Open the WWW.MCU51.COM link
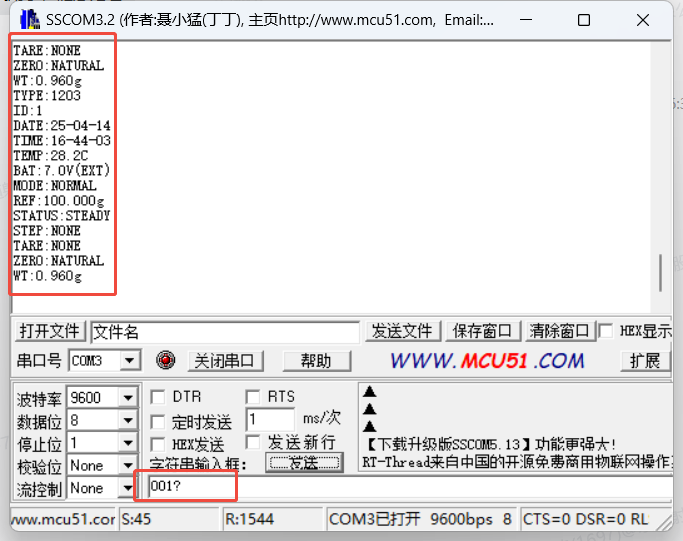This screenshot has width=683, height=541. [487, 361]
